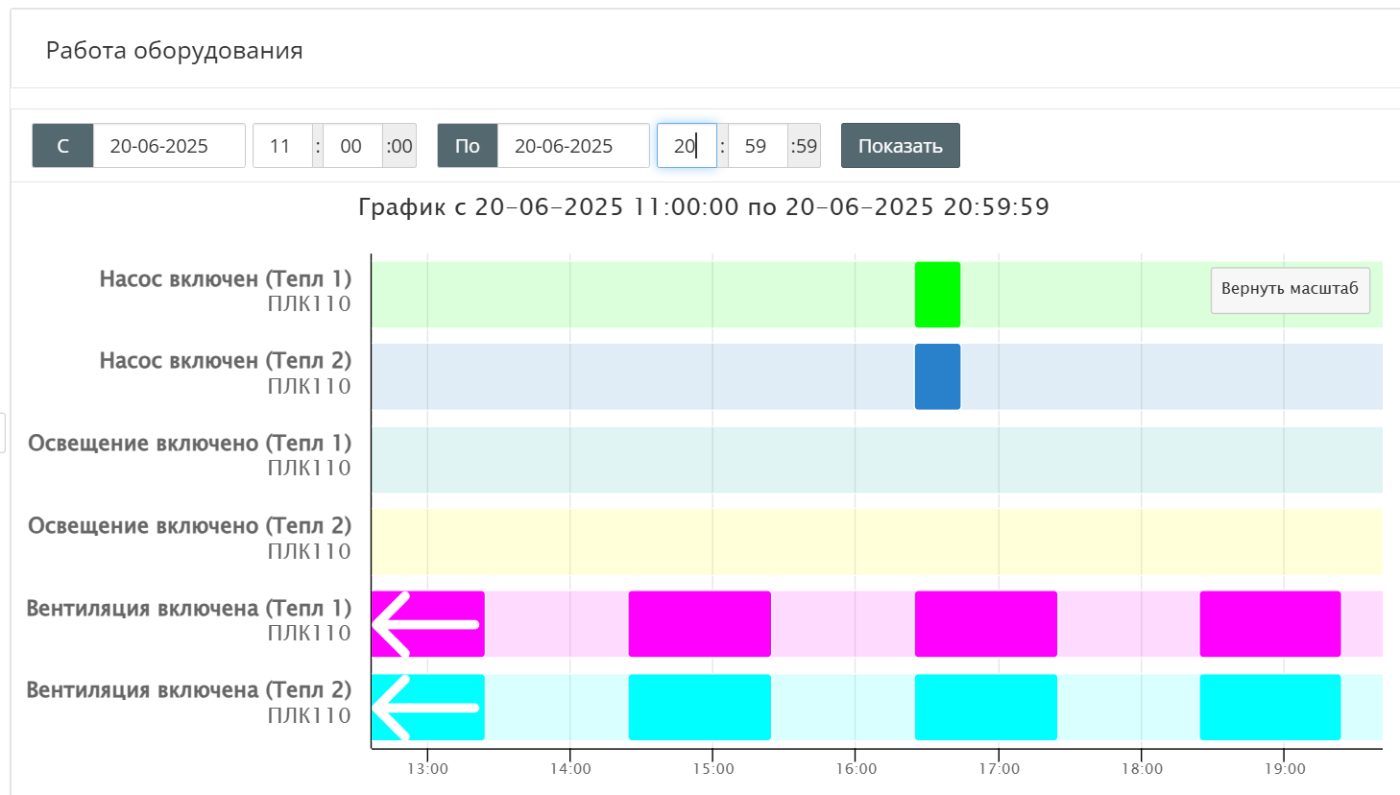This screenshot has width=1400, height=795.
Task: Click the 16:00 time axis label
Action: pyautogui.click(x=856, y=769)
